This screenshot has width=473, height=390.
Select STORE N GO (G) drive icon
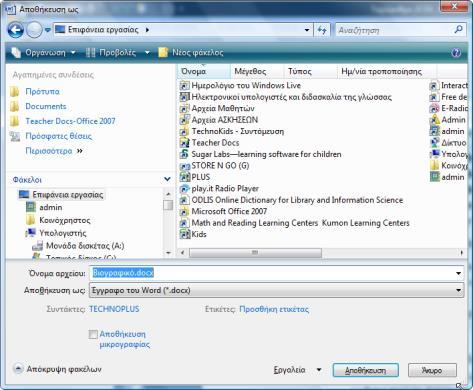(x=184, y=166)
